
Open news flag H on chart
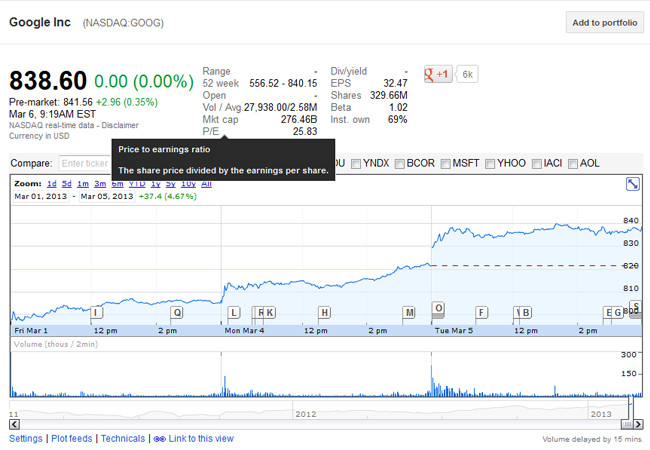pos(324,312)
